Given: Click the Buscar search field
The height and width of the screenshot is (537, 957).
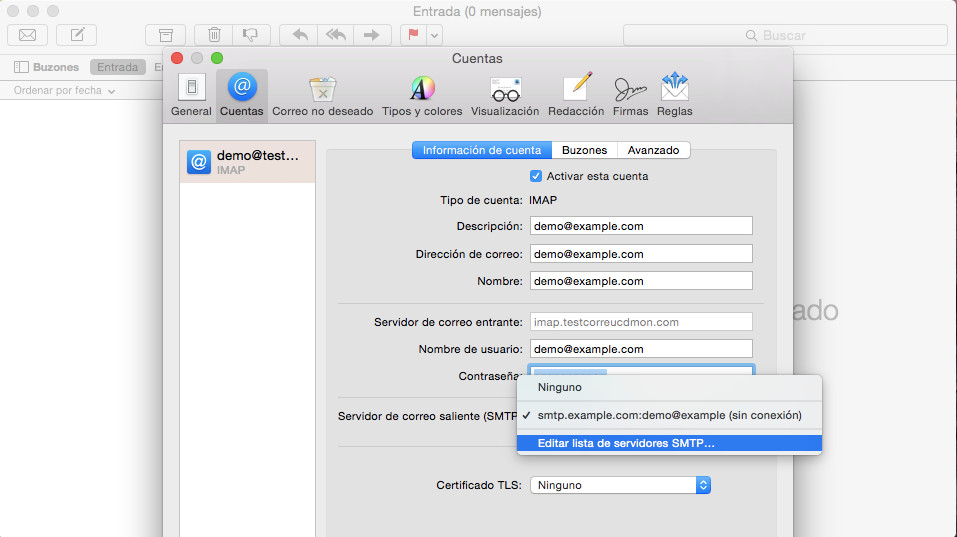Looking at the screenshot, I should click(x=785, y=35).
